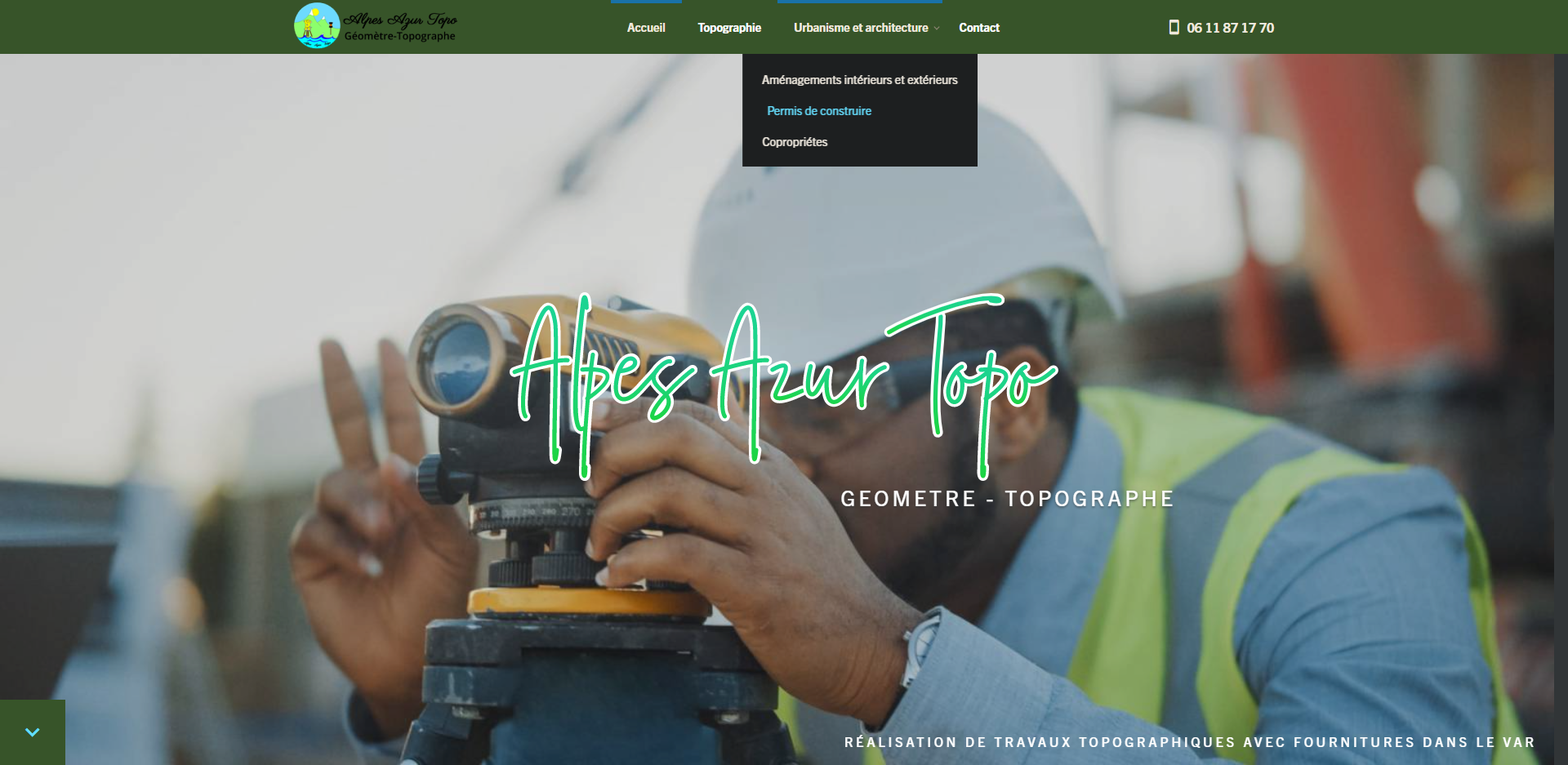Click the large green Alpes Azur Topo hero title
Screen dimensions: 1568x765
point(784,385)
